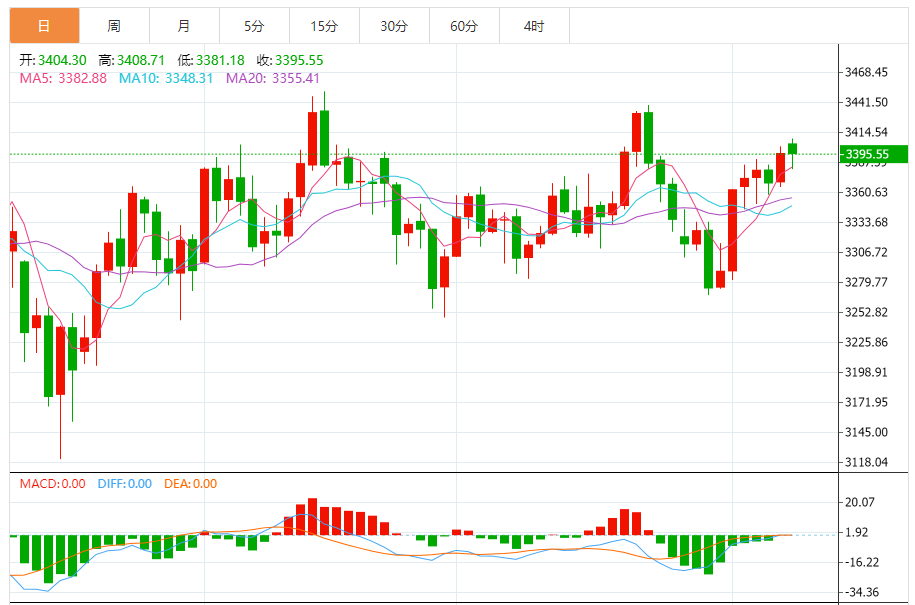Click the 3414.54 price axis label
Image resolution: width=915 pixels, height=605 pixels.
(867, 132)
